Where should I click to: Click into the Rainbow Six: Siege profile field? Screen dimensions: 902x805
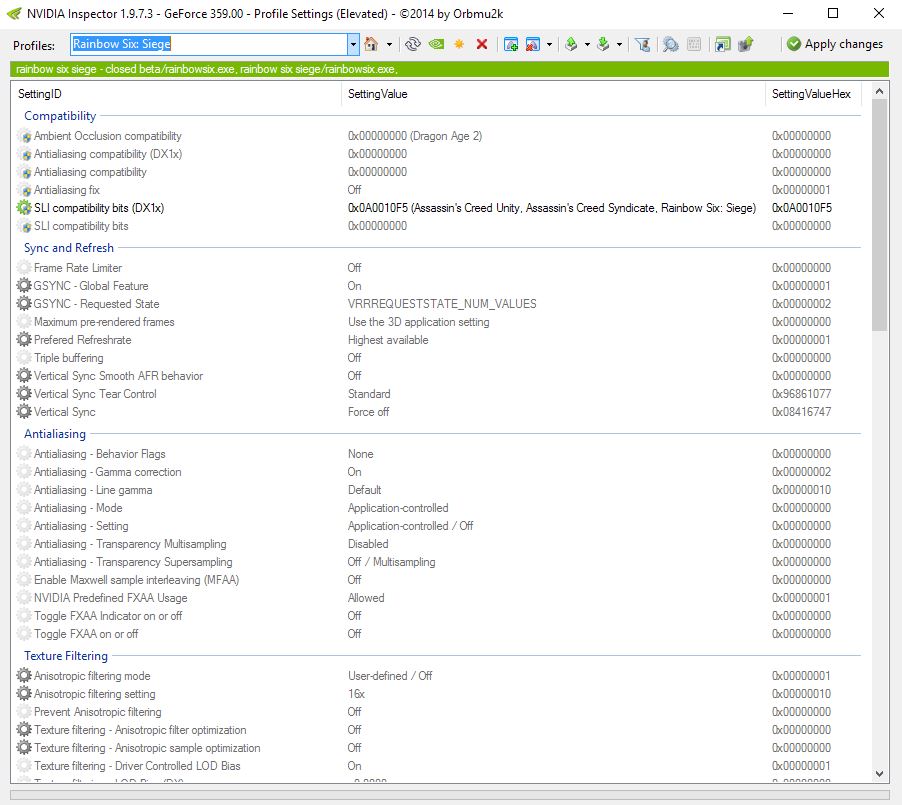click(209, 44)
